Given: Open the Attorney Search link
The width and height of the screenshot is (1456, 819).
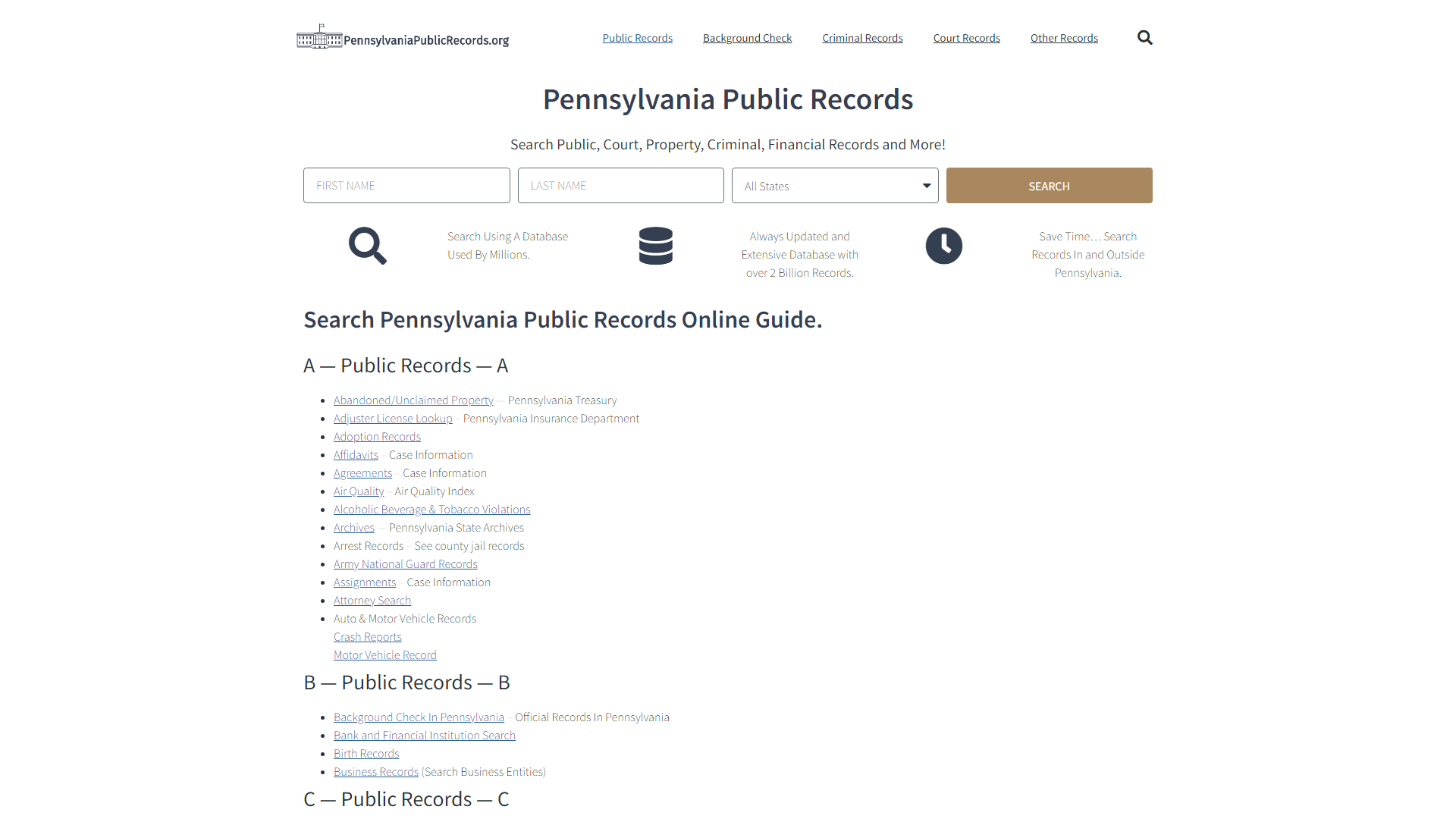Looking at the screenshot, I should [x=372, y=601].
